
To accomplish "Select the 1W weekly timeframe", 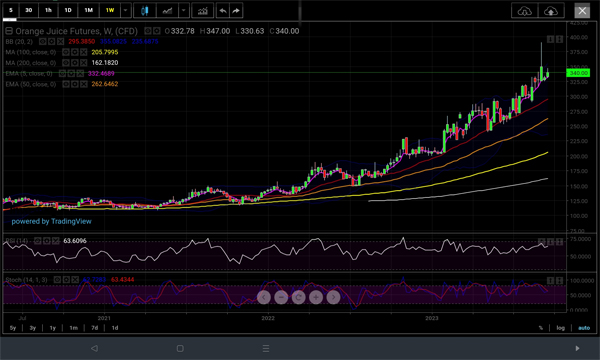I will (x=110, y=10).
